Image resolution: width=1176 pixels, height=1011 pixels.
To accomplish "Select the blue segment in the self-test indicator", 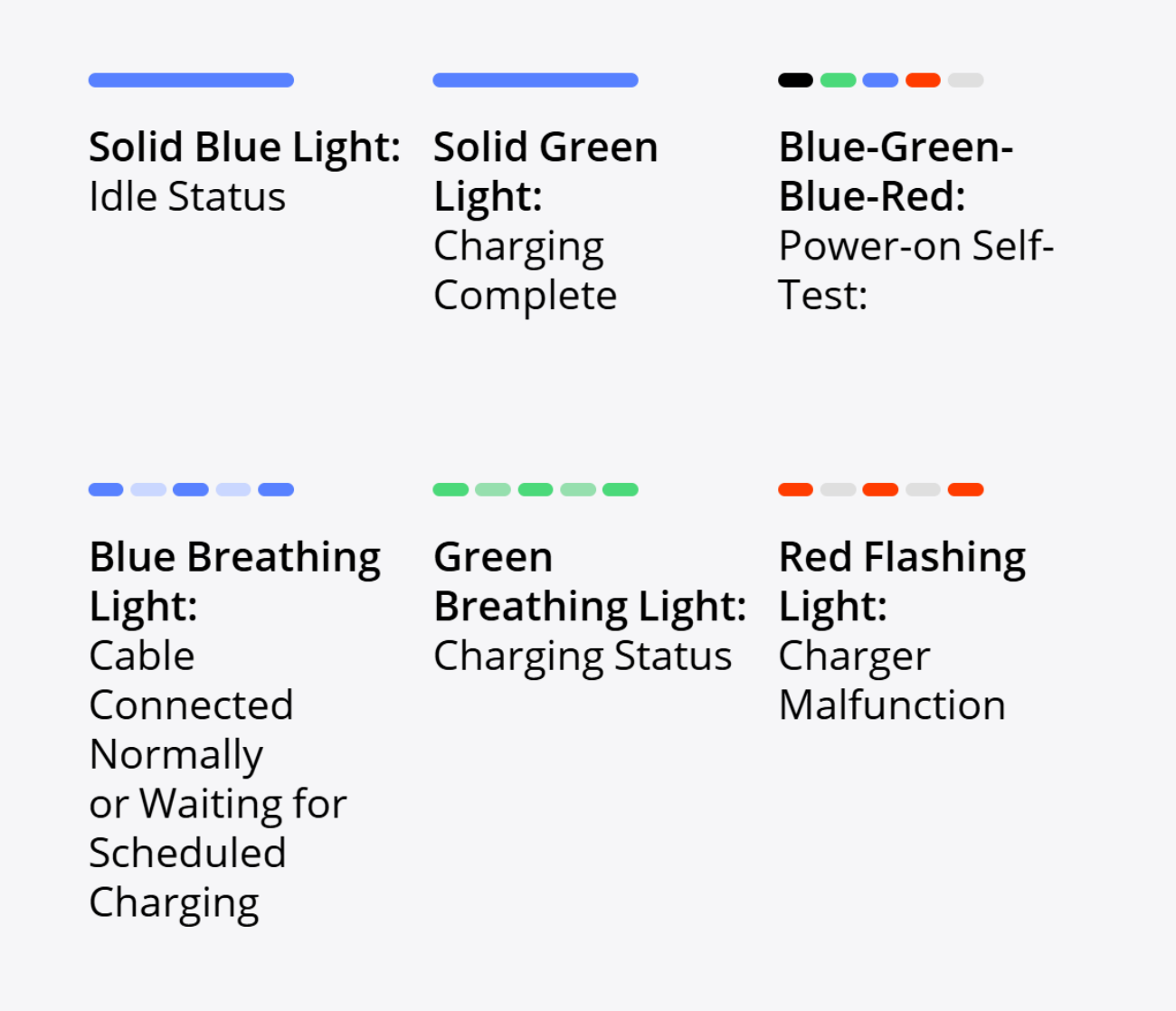I will 880,80.
